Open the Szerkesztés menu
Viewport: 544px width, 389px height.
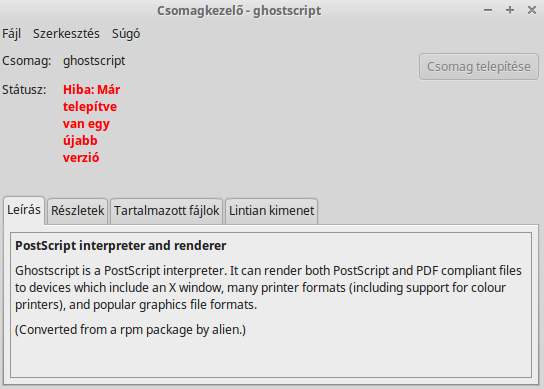pyautogui.click(x=66, y=34)
